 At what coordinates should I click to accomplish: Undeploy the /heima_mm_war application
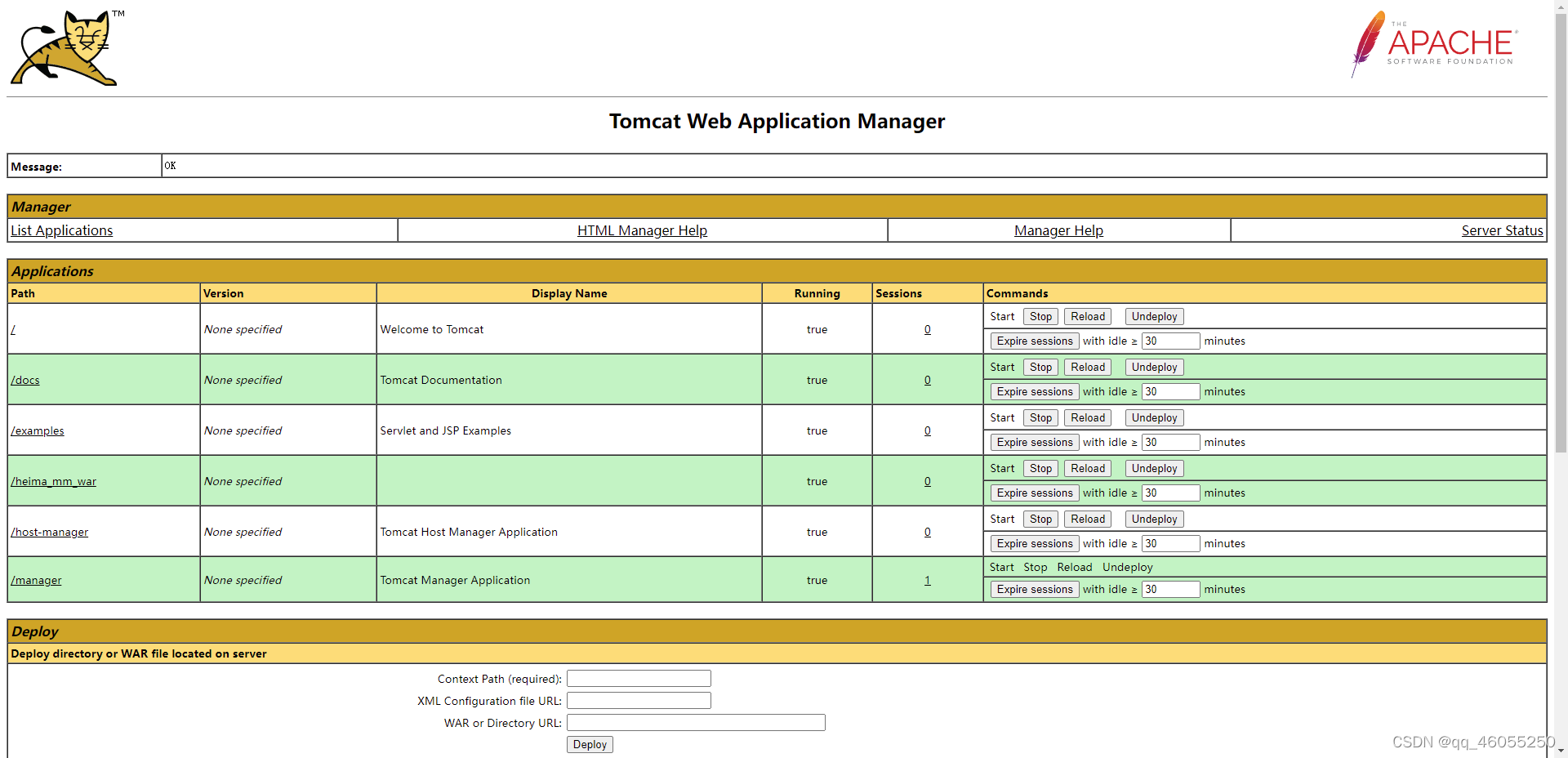click(x=1154, y=468)
